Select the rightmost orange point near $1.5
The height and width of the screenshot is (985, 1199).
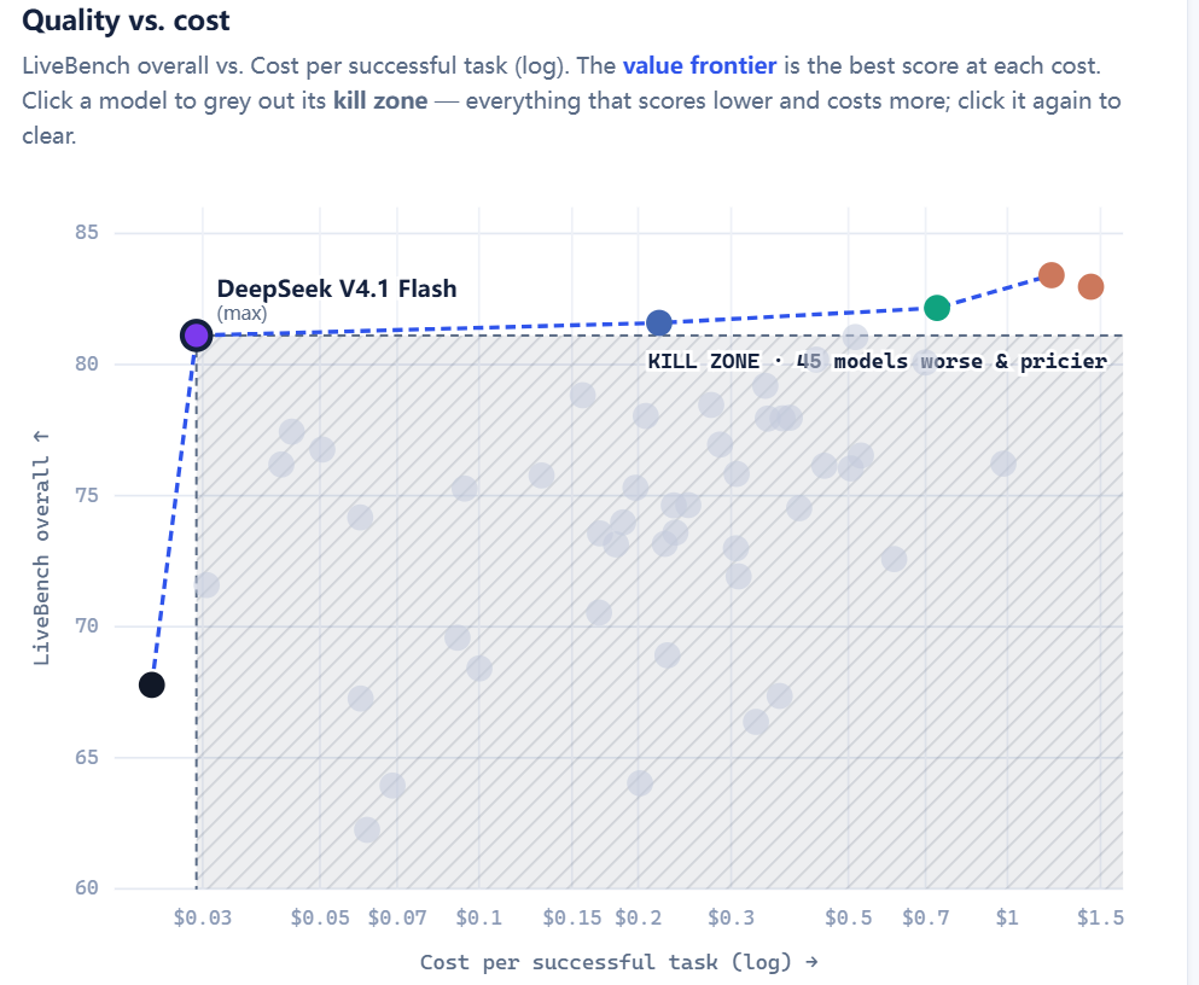[1090, 287]
